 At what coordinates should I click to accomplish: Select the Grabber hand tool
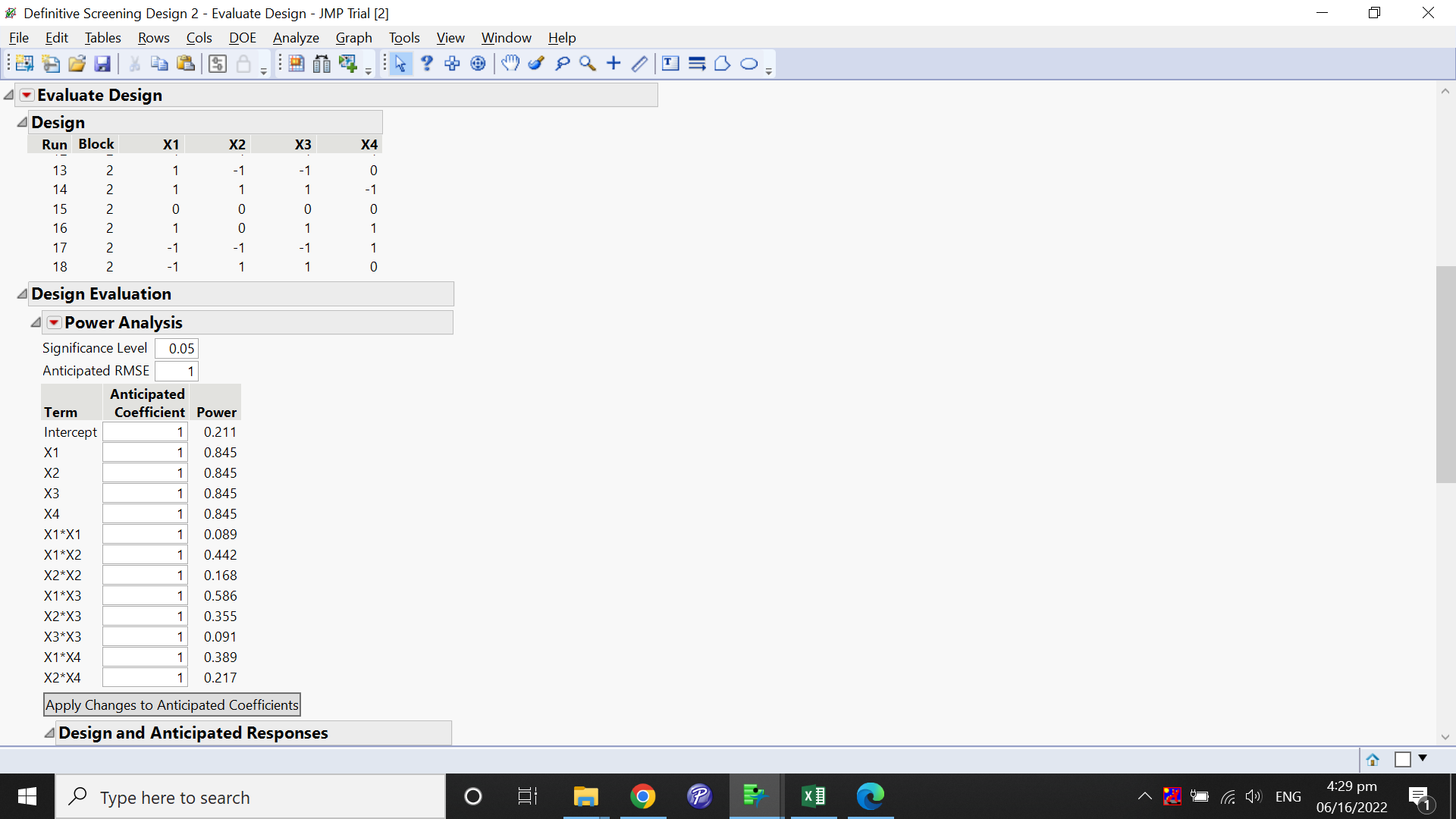tap(510, 64)
